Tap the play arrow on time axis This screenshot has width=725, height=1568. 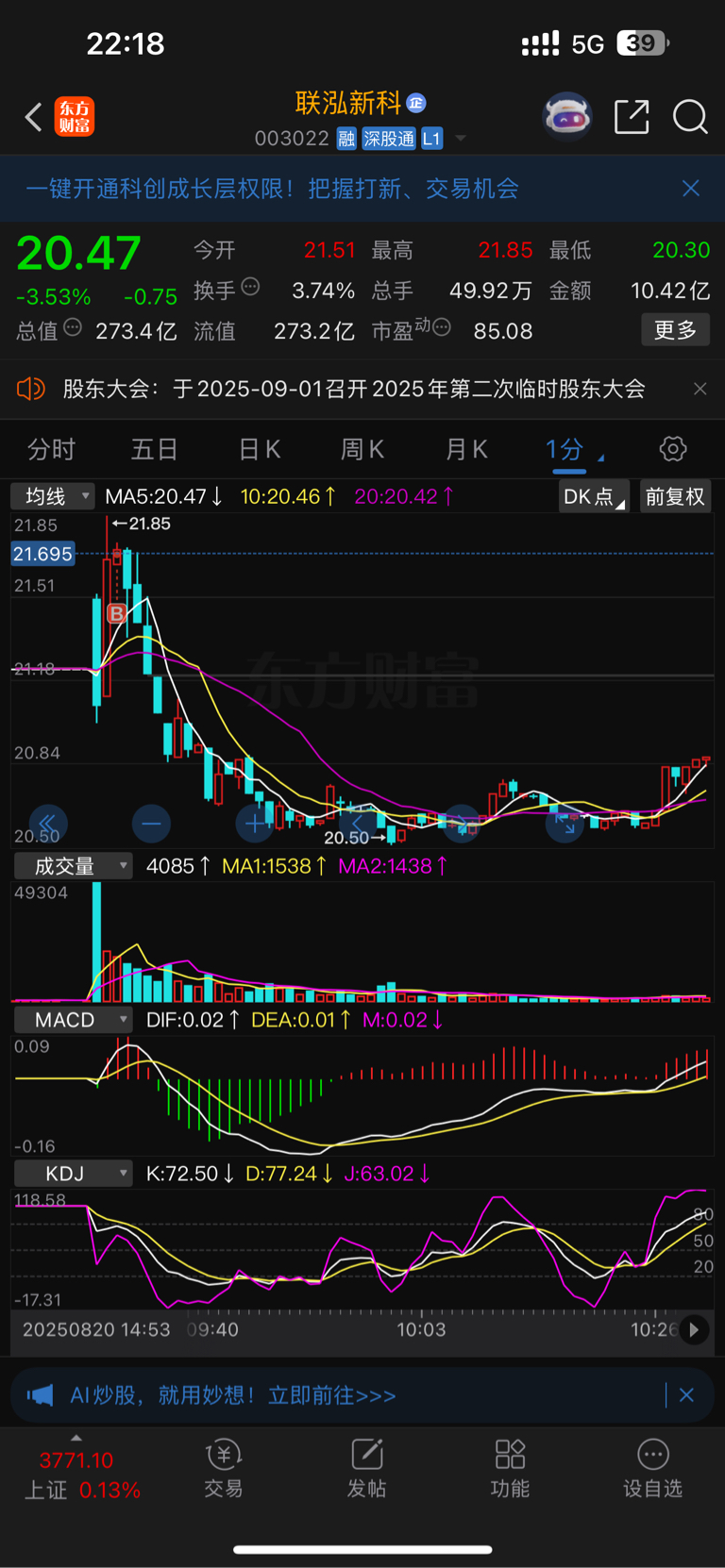click(x=694, y=1329)
